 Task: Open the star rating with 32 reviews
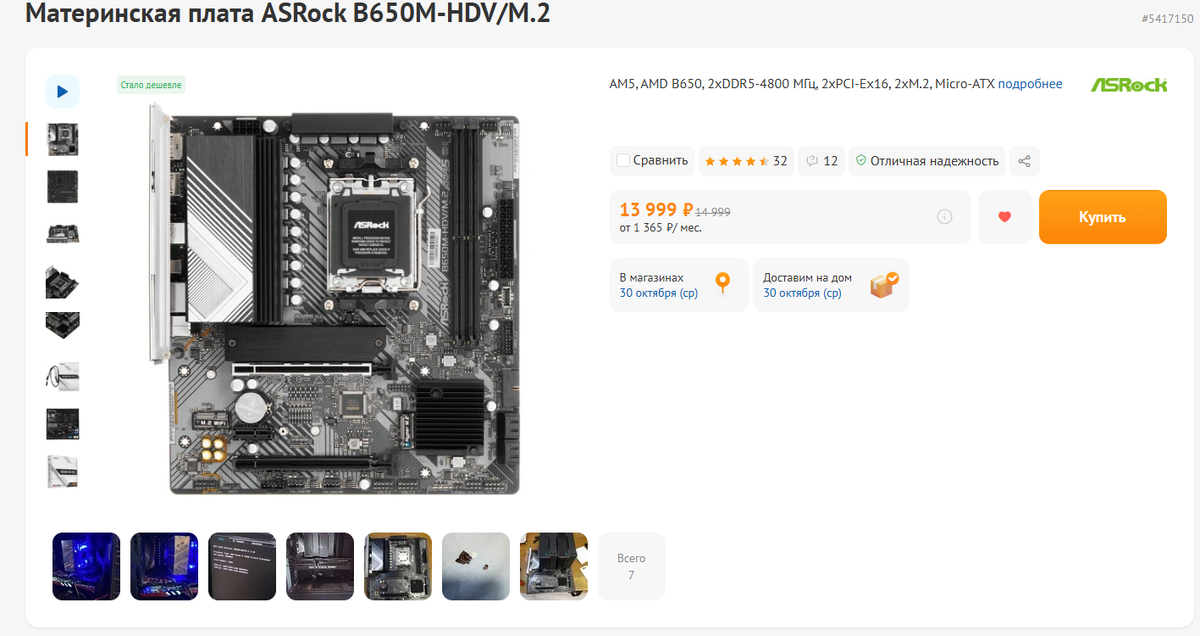tap(746, 161)
